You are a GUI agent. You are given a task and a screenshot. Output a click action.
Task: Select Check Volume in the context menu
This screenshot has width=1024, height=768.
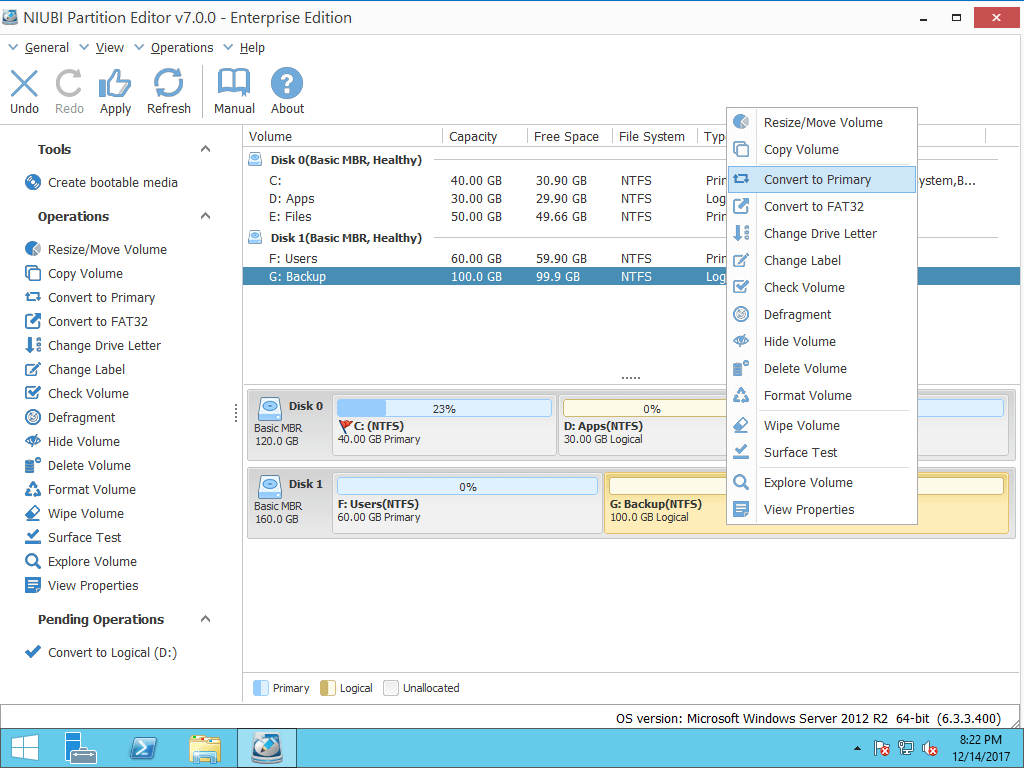coord(822,287)
